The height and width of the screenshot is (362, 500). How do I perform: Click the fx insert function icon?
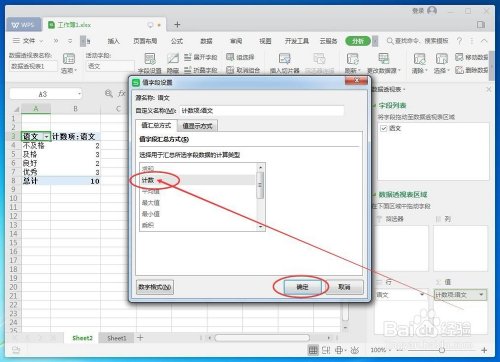pos(122,94)
